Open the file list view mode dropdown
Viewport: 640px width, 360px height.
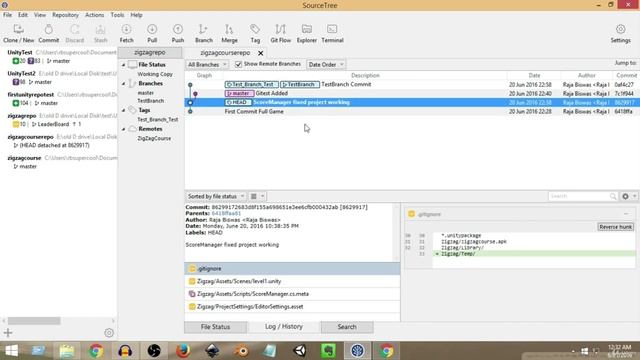[x=257, y=196]
